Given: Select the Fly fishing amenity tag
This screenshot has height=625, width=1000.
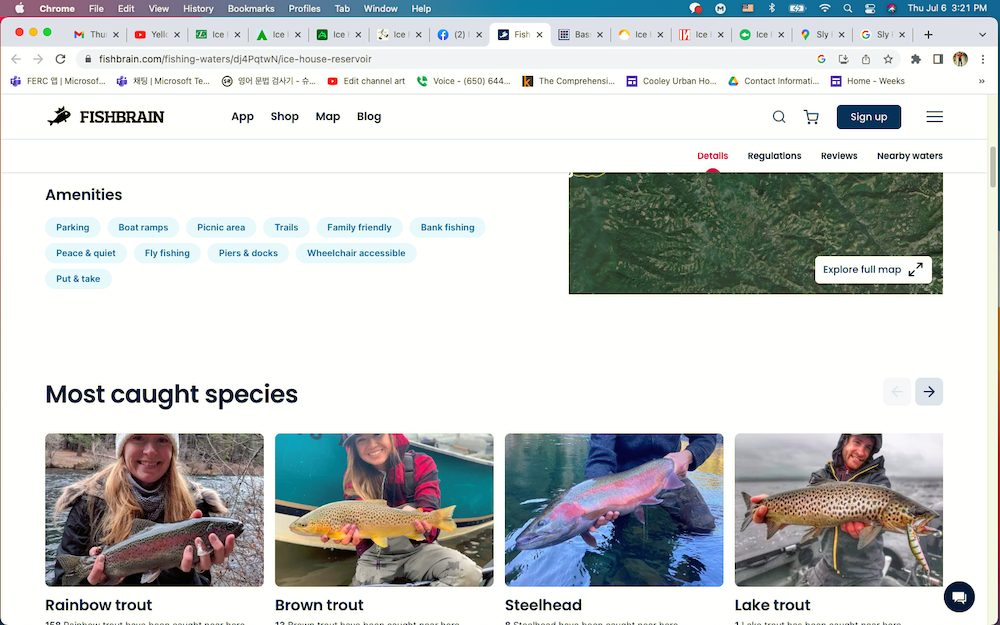Looking at the screenshot, I should click(x=167, y=253).
